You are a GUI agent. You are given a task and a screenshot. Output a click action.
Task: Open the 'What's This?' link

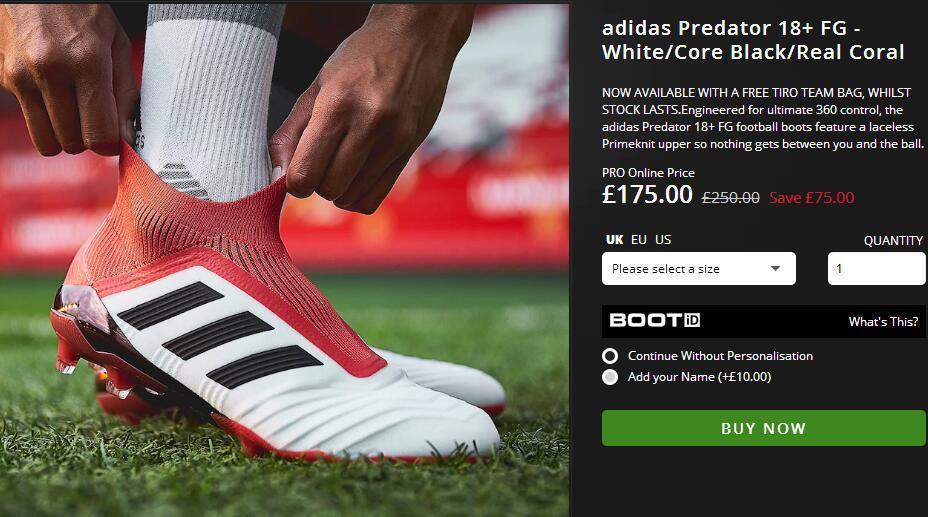point(883,322)
